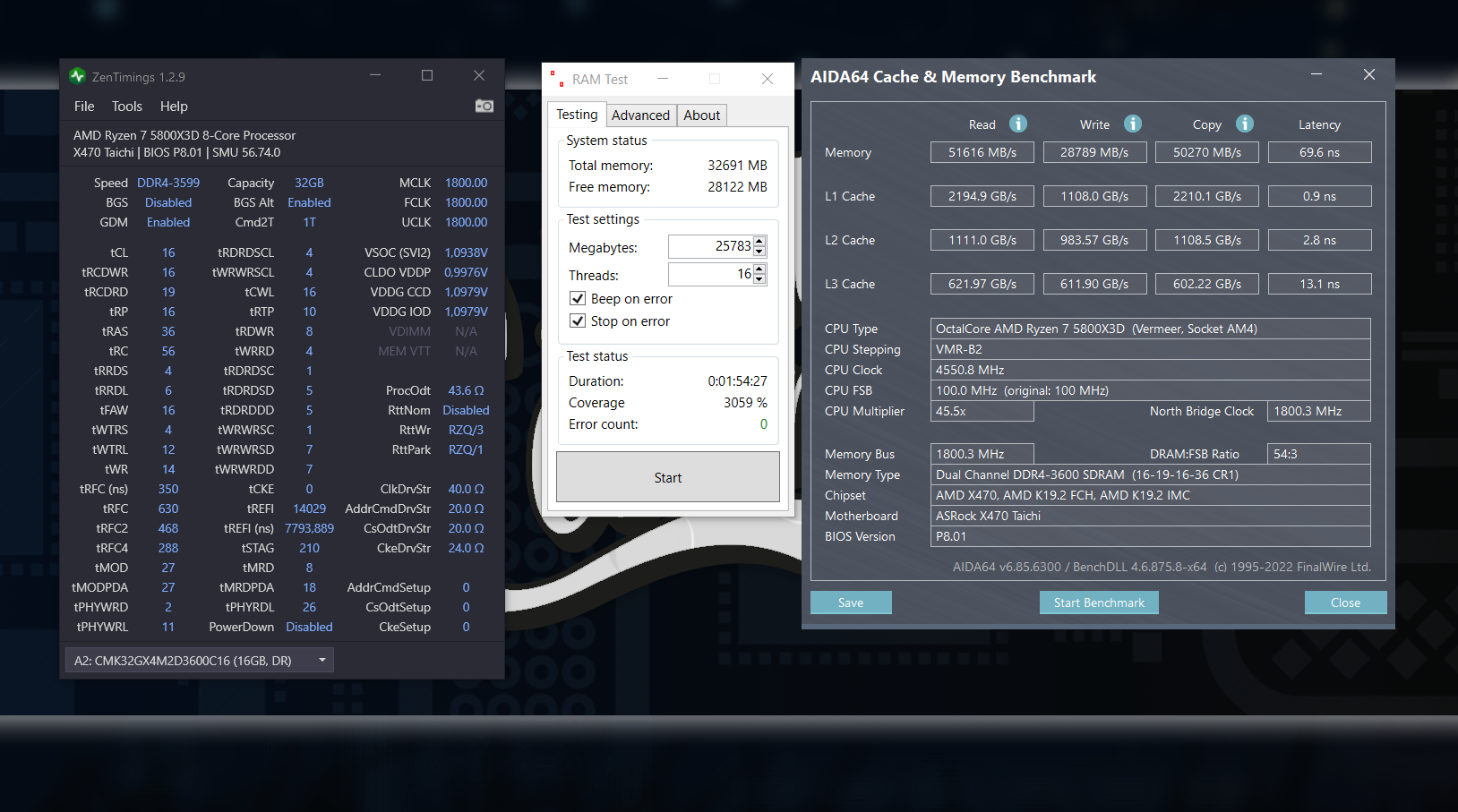Click the CPU Stepping value VMR-B2

click(1151, 349)
